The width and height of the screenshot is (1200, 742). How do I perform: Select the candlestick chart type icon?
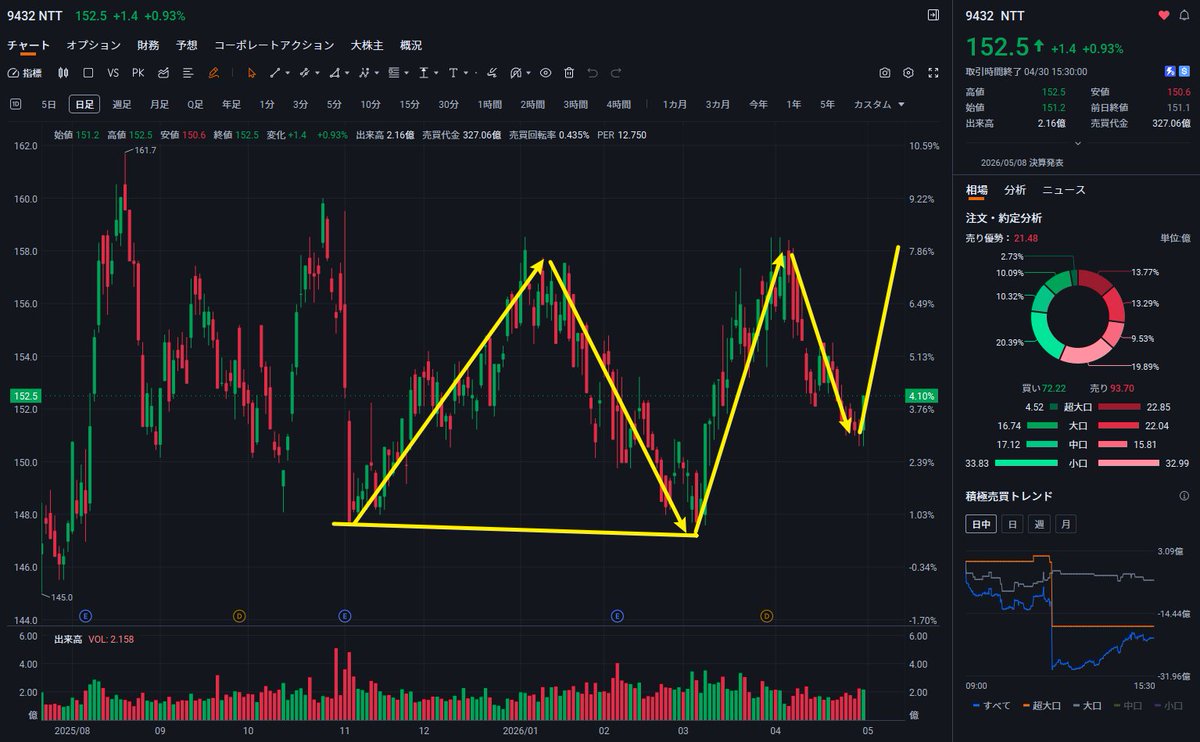point(64,73)
